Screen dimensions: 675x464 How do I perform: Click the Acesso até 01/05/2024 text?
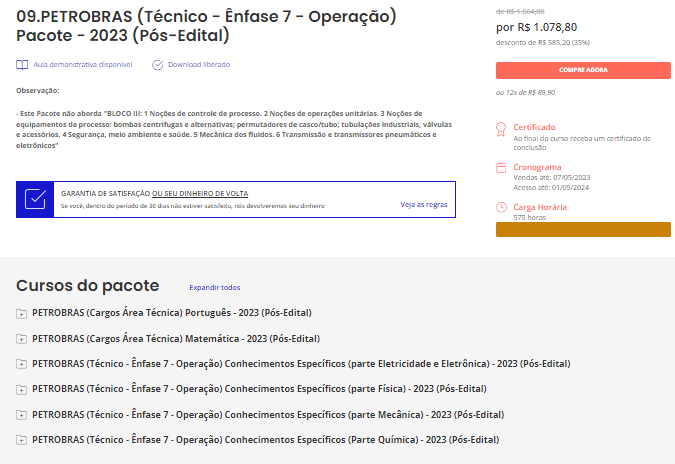[x=551, y=187]
